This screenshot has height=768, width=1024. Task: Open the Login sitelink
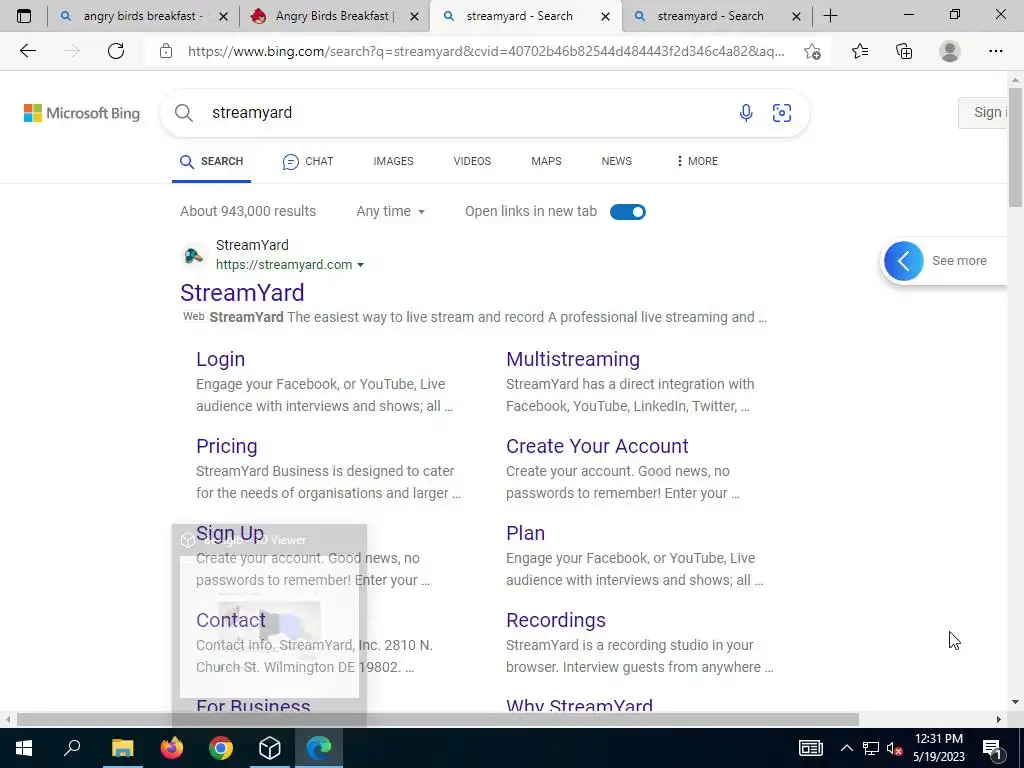click(221, 359)
